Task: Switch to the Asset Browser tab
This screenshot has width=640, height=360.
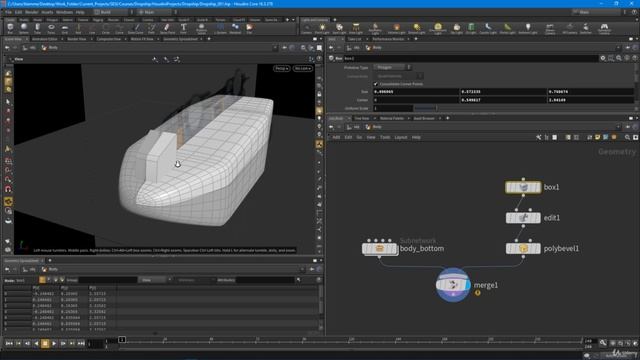Action: coord(424,118)
